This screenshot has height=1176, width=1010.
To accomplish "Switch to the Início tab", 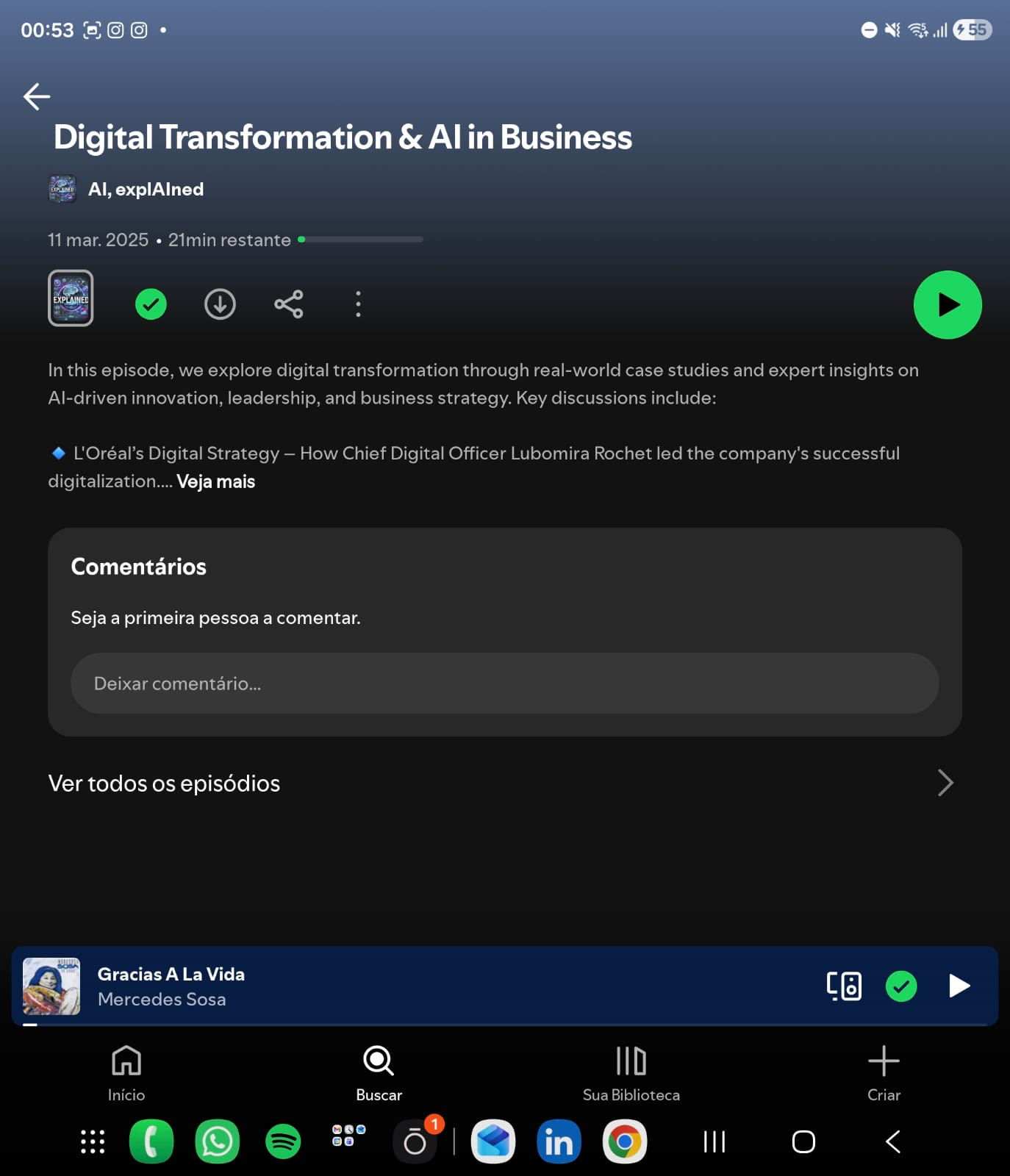I will tap(126, 1074).
